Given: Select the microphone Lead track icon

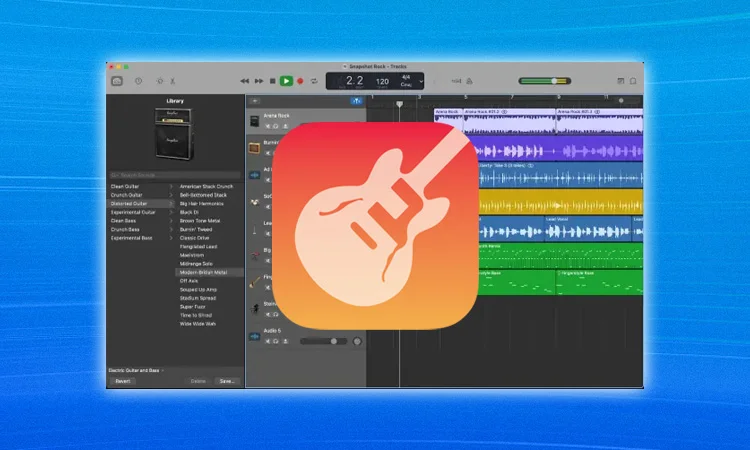Looking at the screenshot, I should [x=254, y=229].
